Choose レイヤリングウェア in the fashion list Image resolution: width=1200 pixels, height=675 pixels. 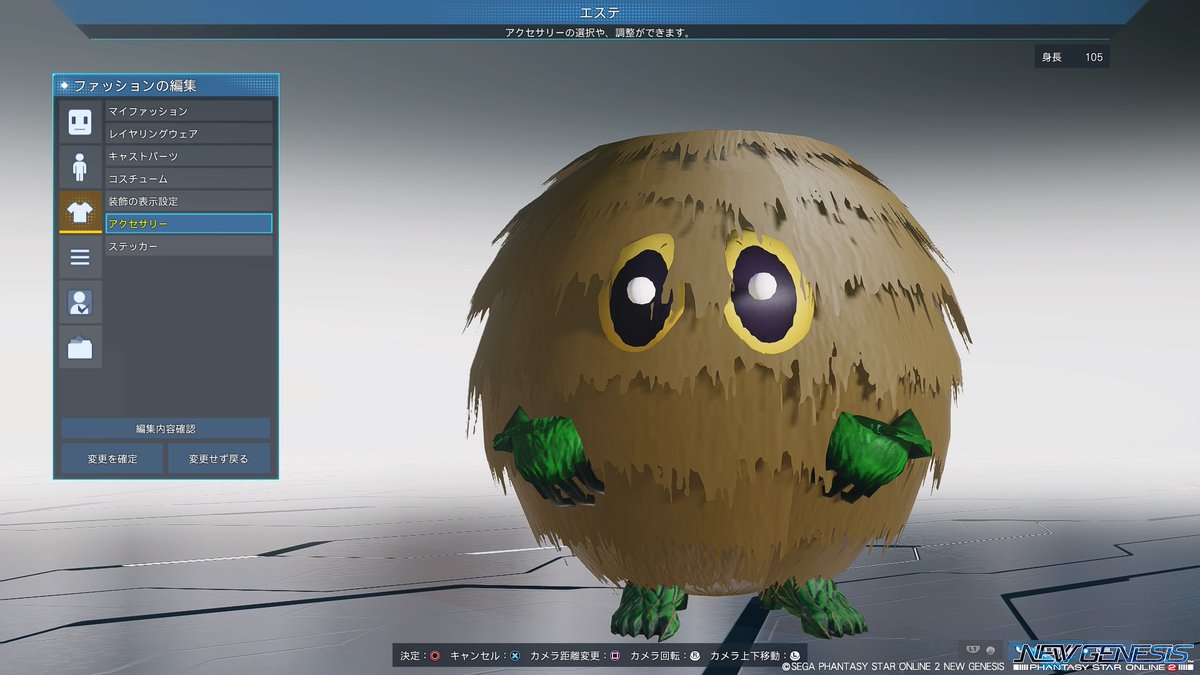189,133
